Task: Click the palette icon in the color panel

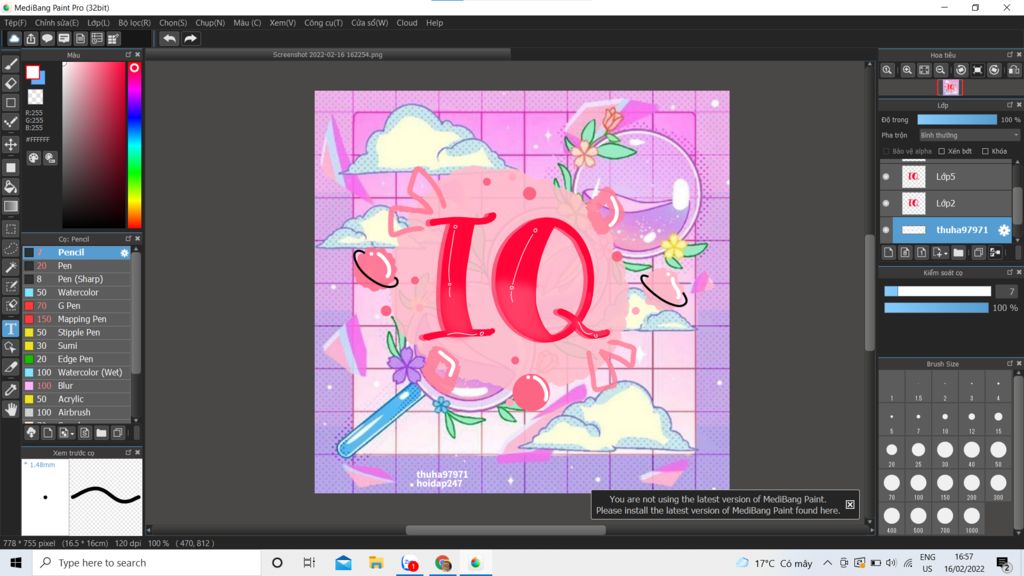Action: [33, 158]
